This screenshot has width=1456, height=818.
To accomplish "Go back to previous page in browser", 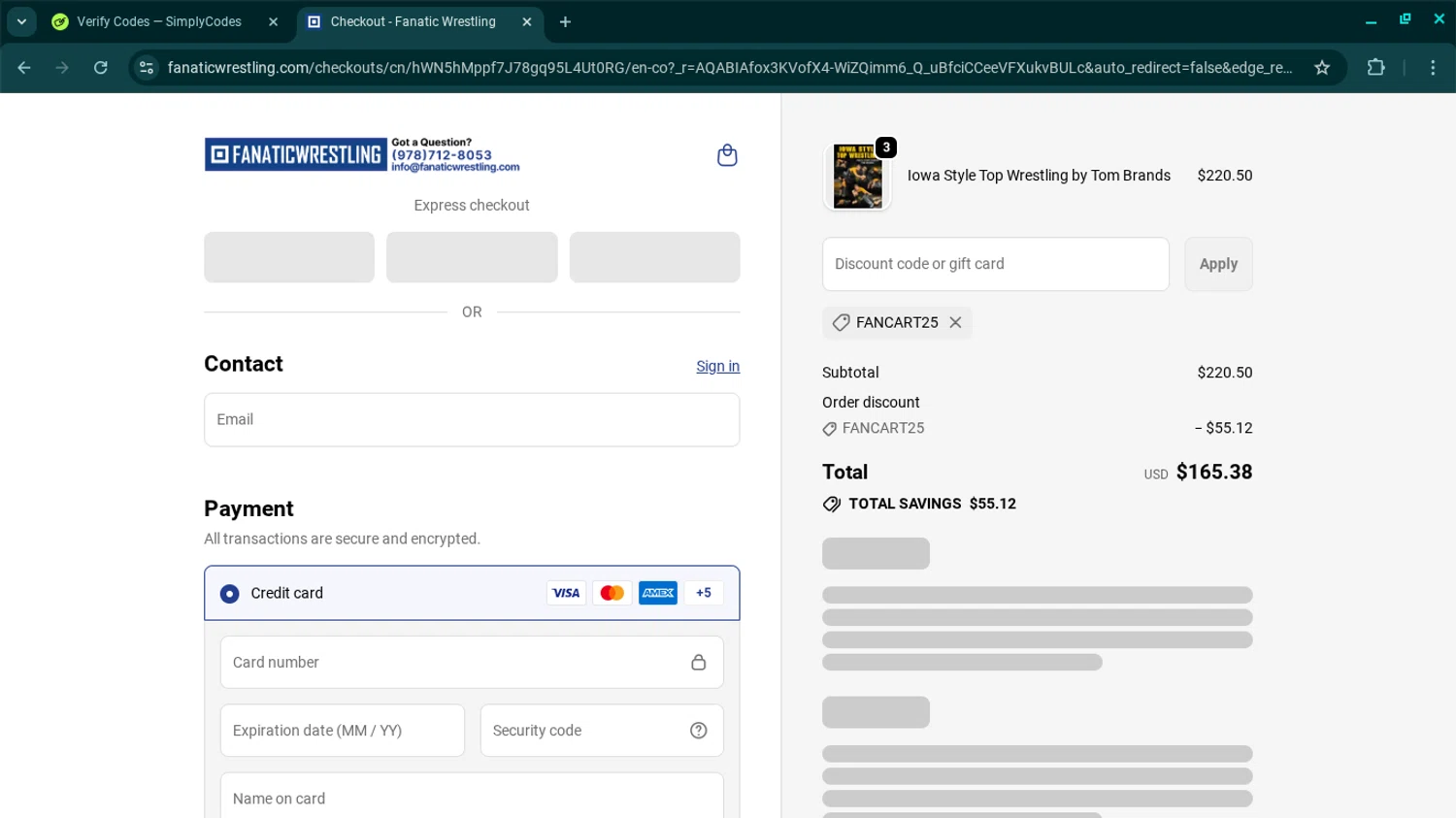I will pos(24,68).
